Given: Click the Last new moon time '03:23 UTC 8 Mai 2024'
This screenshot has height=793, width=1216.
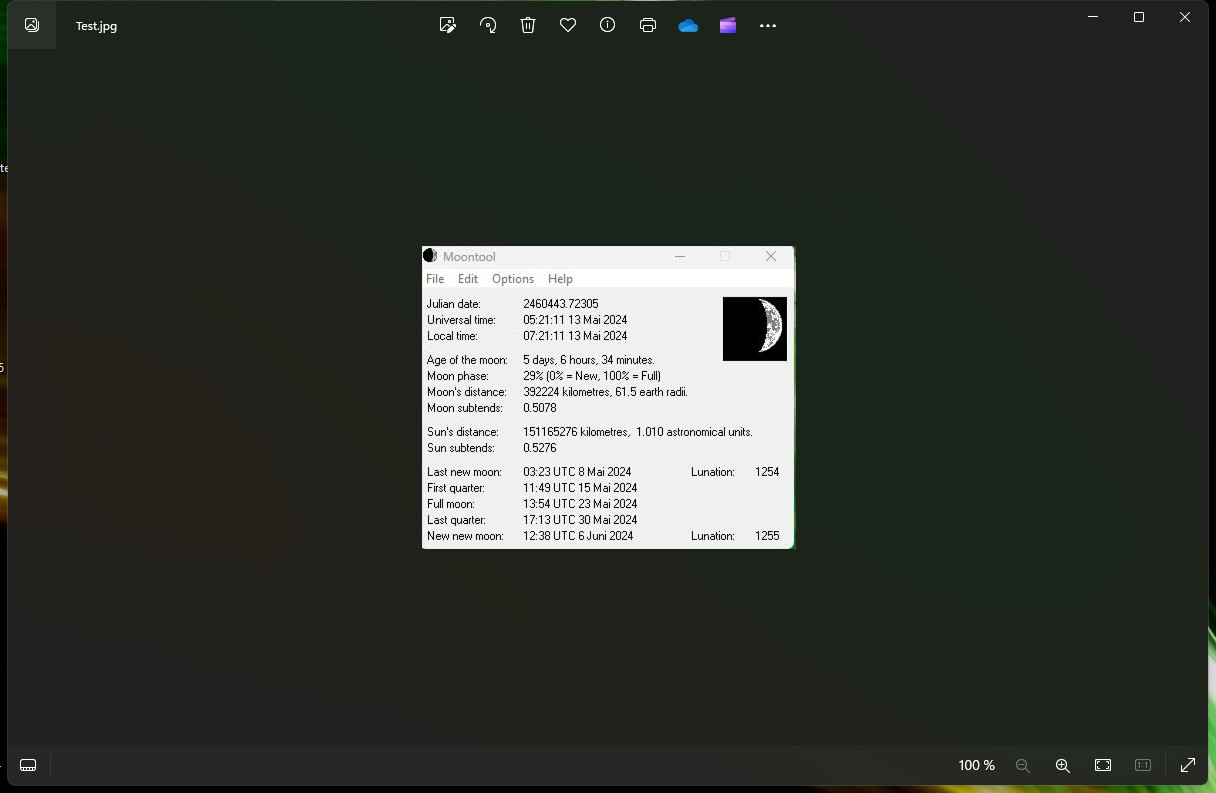Looking at the screenshot, I should (x=577, y=472).
